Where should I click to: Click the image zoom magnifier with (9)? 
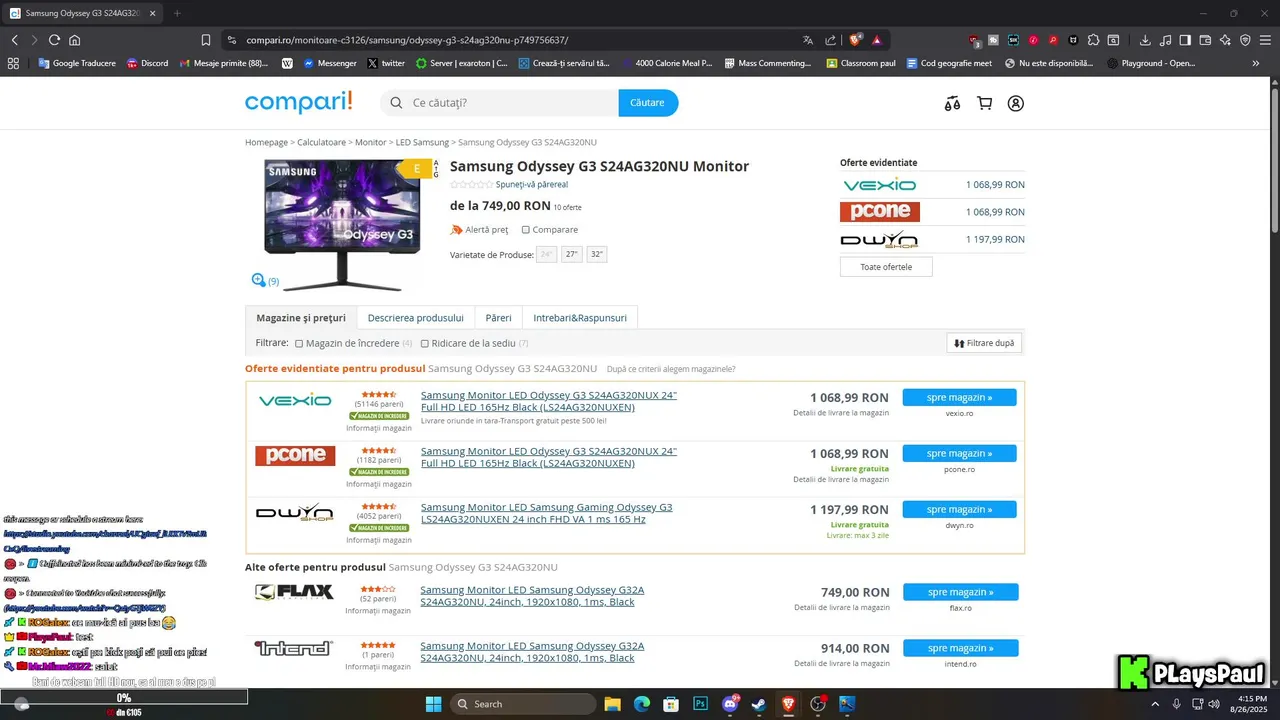coord(265,281)
